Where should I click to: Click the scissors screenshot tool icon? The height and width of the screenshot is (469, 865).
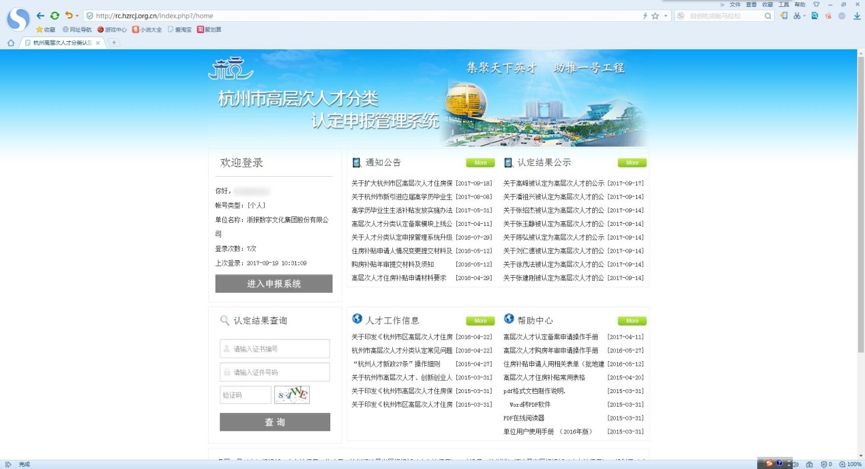(x=797, y=16)
